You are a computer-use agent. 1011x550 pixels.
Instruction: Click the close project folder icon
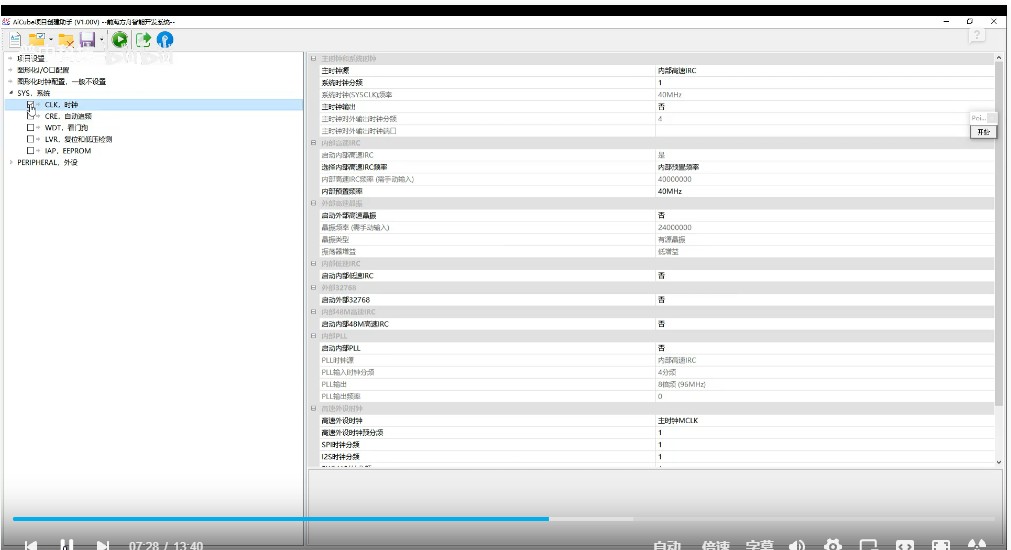click(66, 40)
